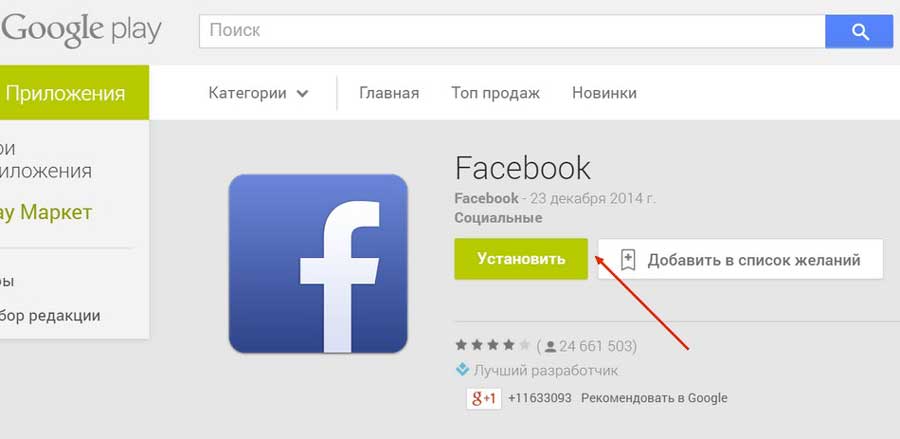This screenshot has width=900, height=439.
Task: Open the Play Маркет sidebar link
Action: tap(46, 213)
